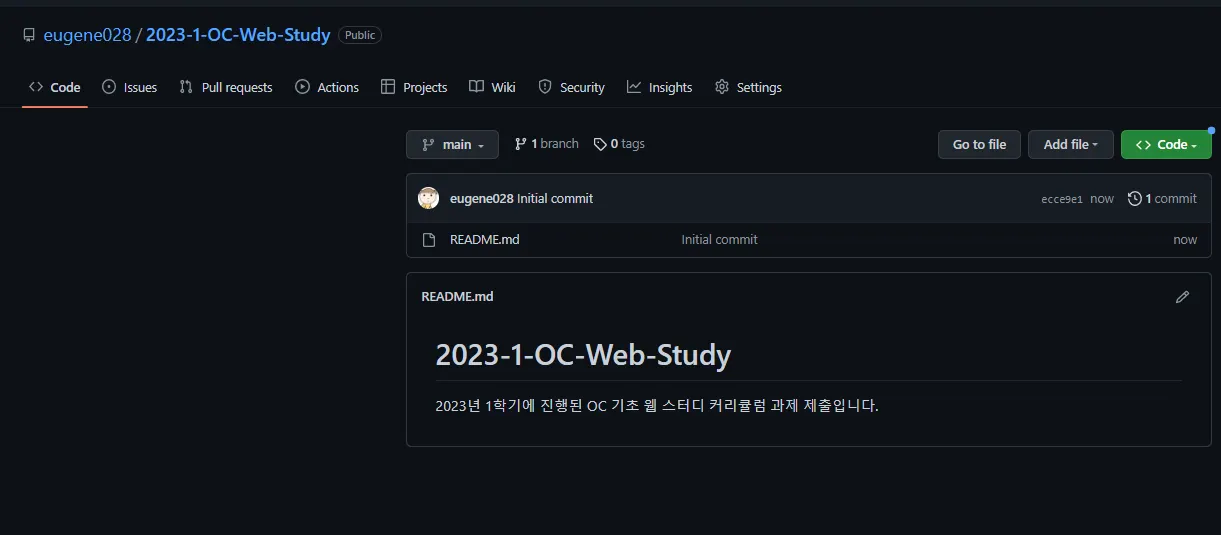Click the Issues circle-dot icon
1221x535 pixels.
(x=109, y=87)
